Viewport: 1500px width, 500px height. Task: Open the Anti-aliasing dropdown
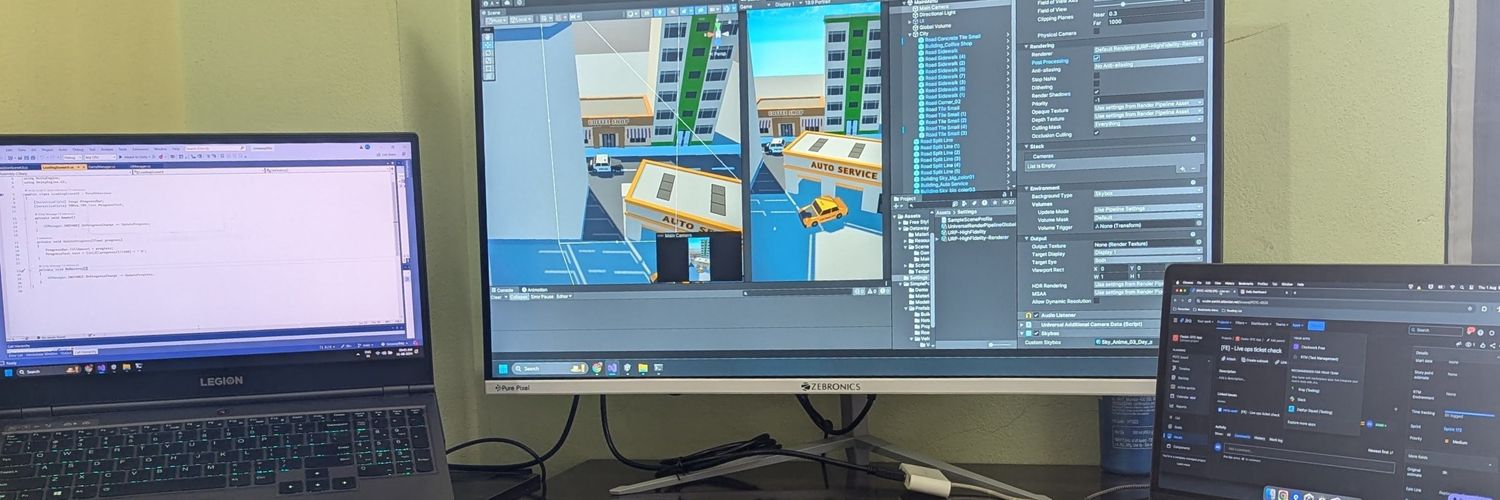(1148, 65)
